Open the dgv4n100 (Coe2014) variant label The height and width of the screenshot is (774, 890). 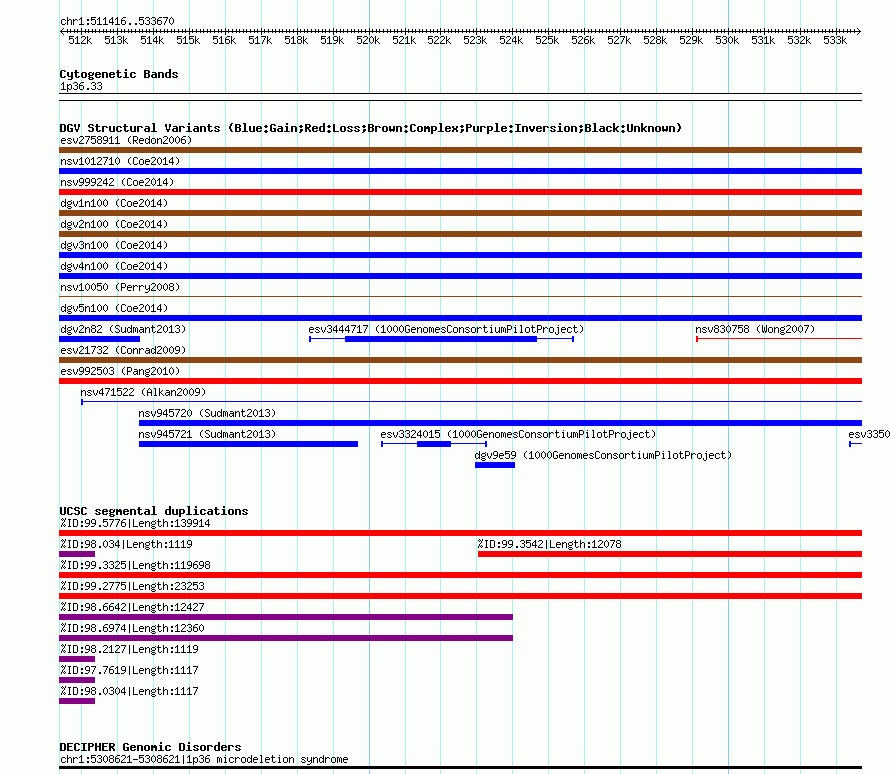(x=114, y=266)
